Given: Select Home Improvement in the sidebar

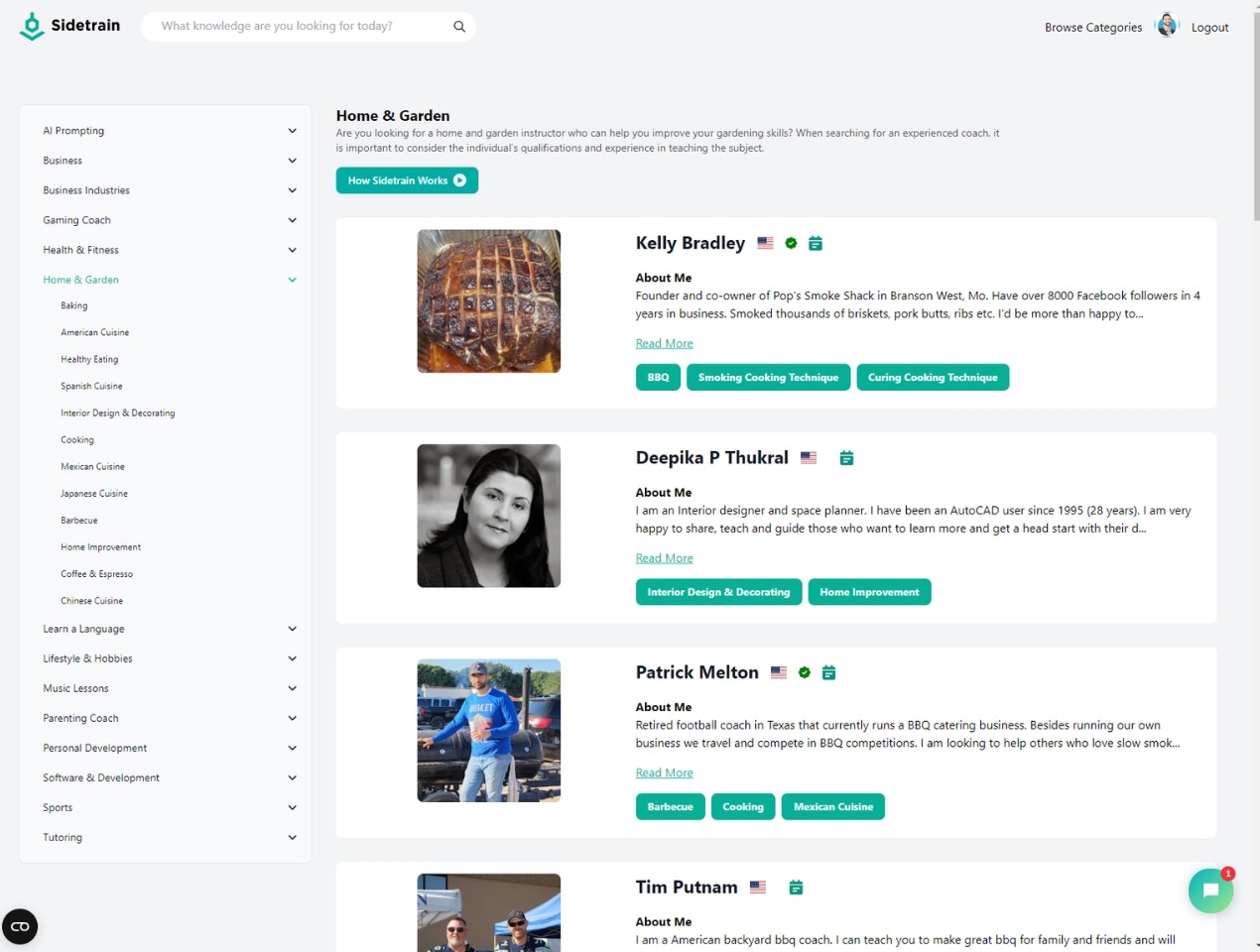Looking at the screenshot, I should click(101, 546).
